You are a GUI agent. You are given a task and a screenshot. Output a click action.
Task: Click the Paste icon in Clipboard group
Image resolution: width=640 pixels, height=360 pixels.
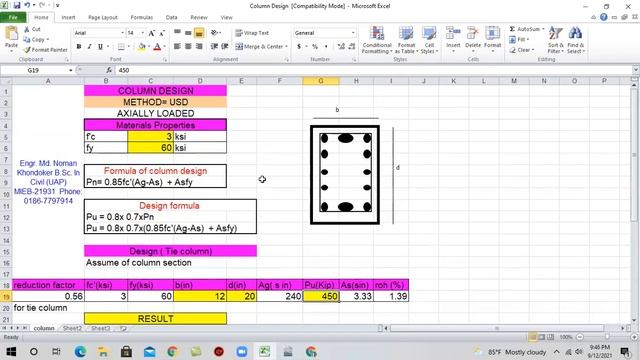[x=11, y=33]
